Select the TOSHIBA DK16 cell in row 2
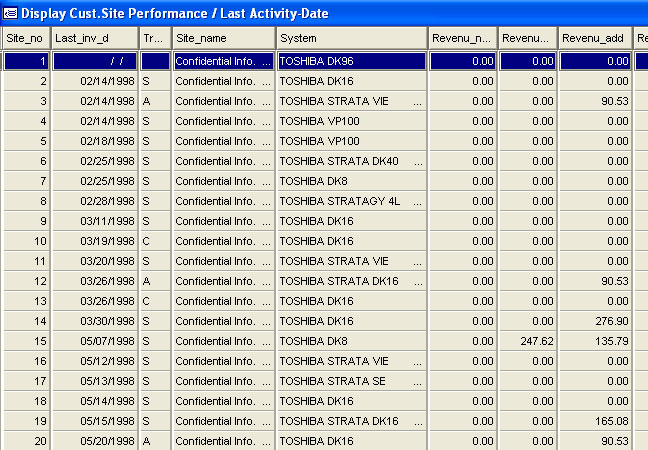648x450 pixels. (352, 81)
